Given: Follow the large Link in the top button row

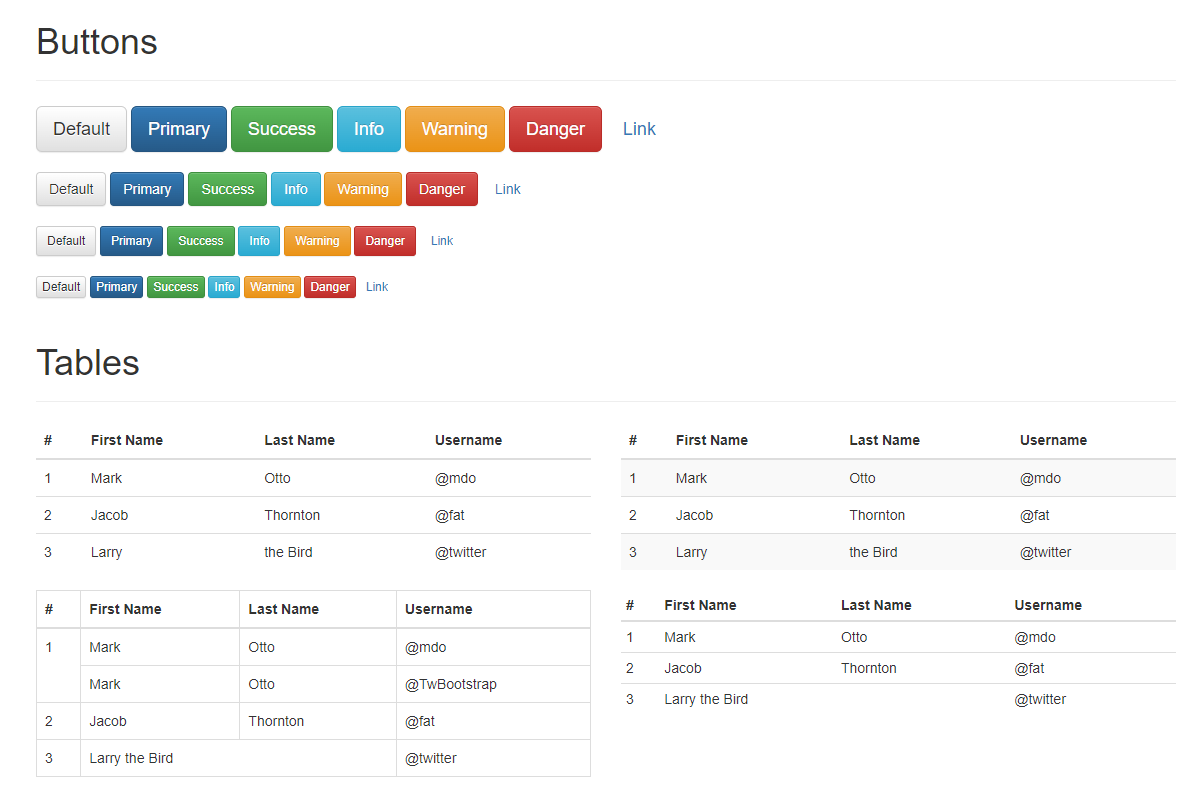Looking at the screenshot, I should coord(639,129).
